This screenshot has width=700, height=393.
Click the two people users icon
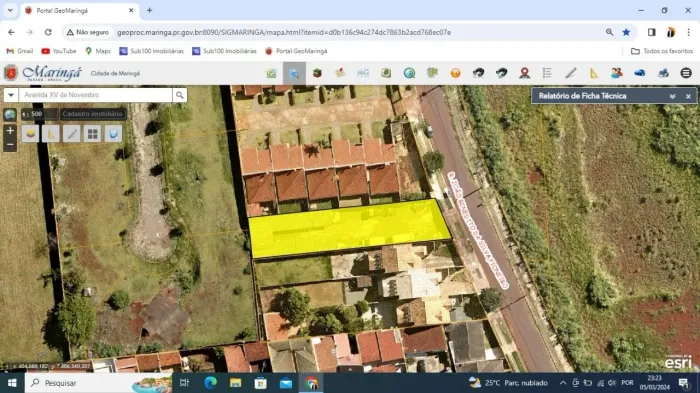(x=617, y=73)
